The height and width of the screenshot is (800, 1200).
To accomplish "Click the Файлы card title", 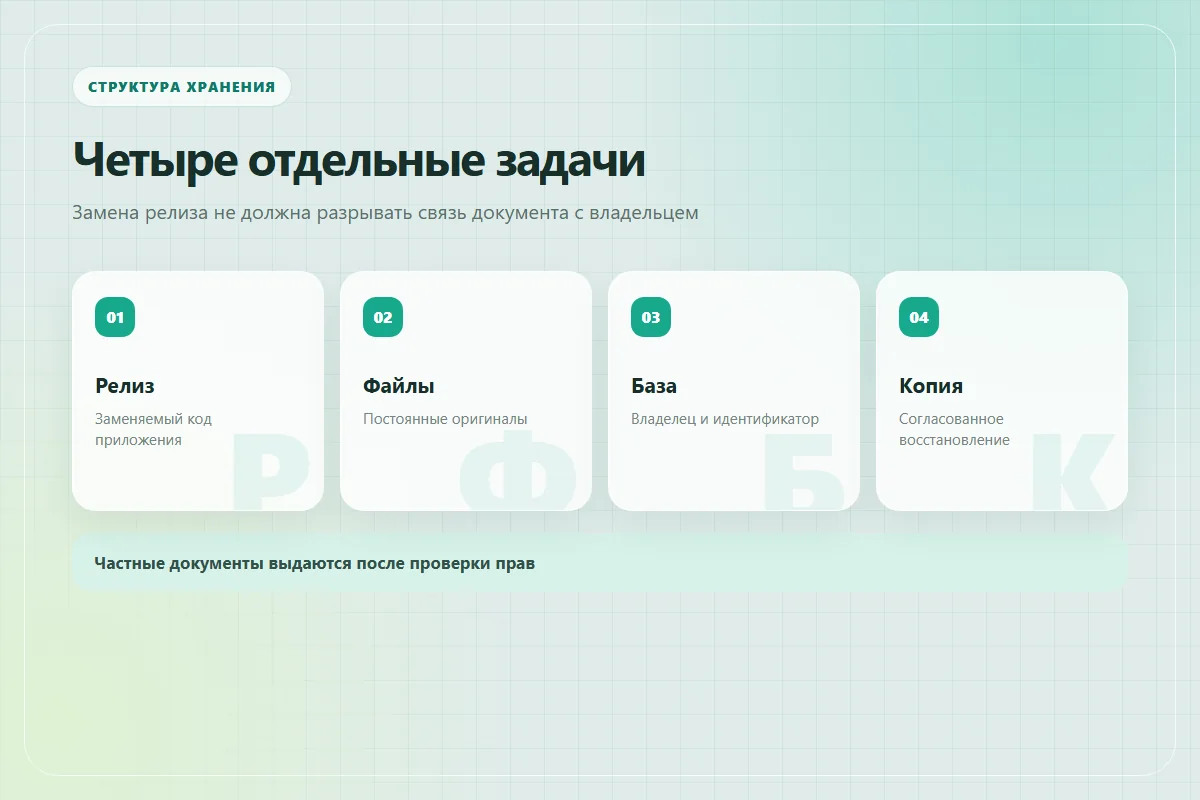I will point(399,386).
